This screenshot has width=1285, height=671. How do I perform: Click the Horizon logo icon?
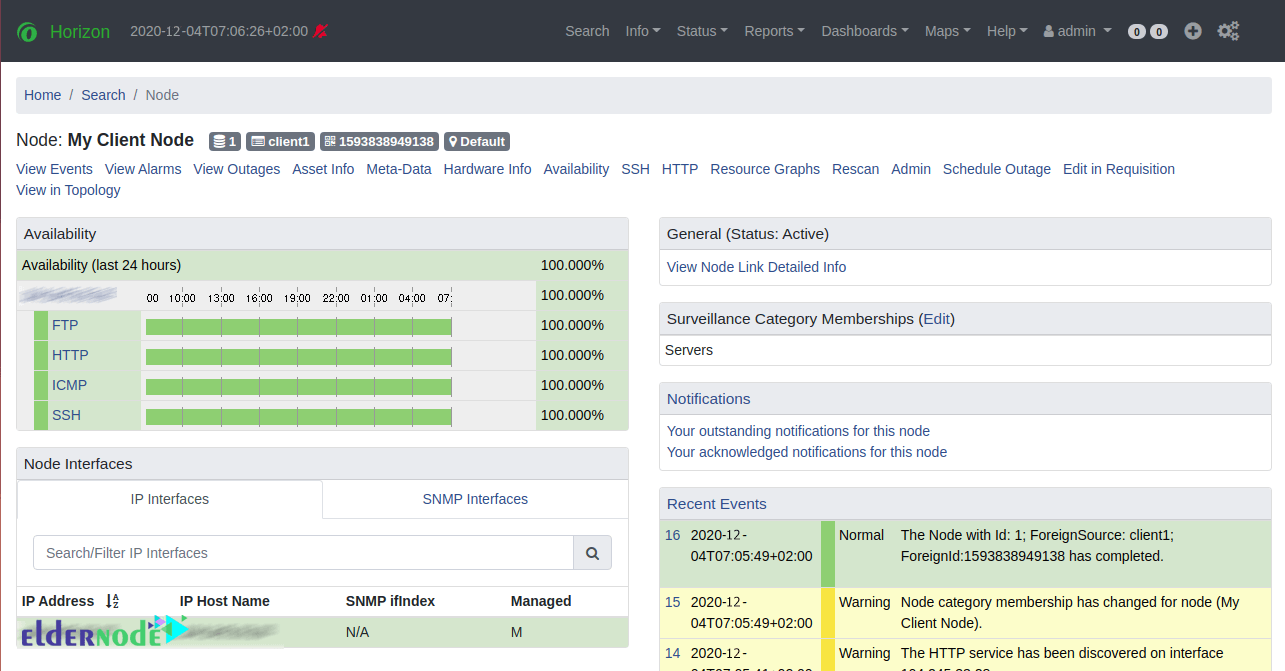(x=27, y=31)
